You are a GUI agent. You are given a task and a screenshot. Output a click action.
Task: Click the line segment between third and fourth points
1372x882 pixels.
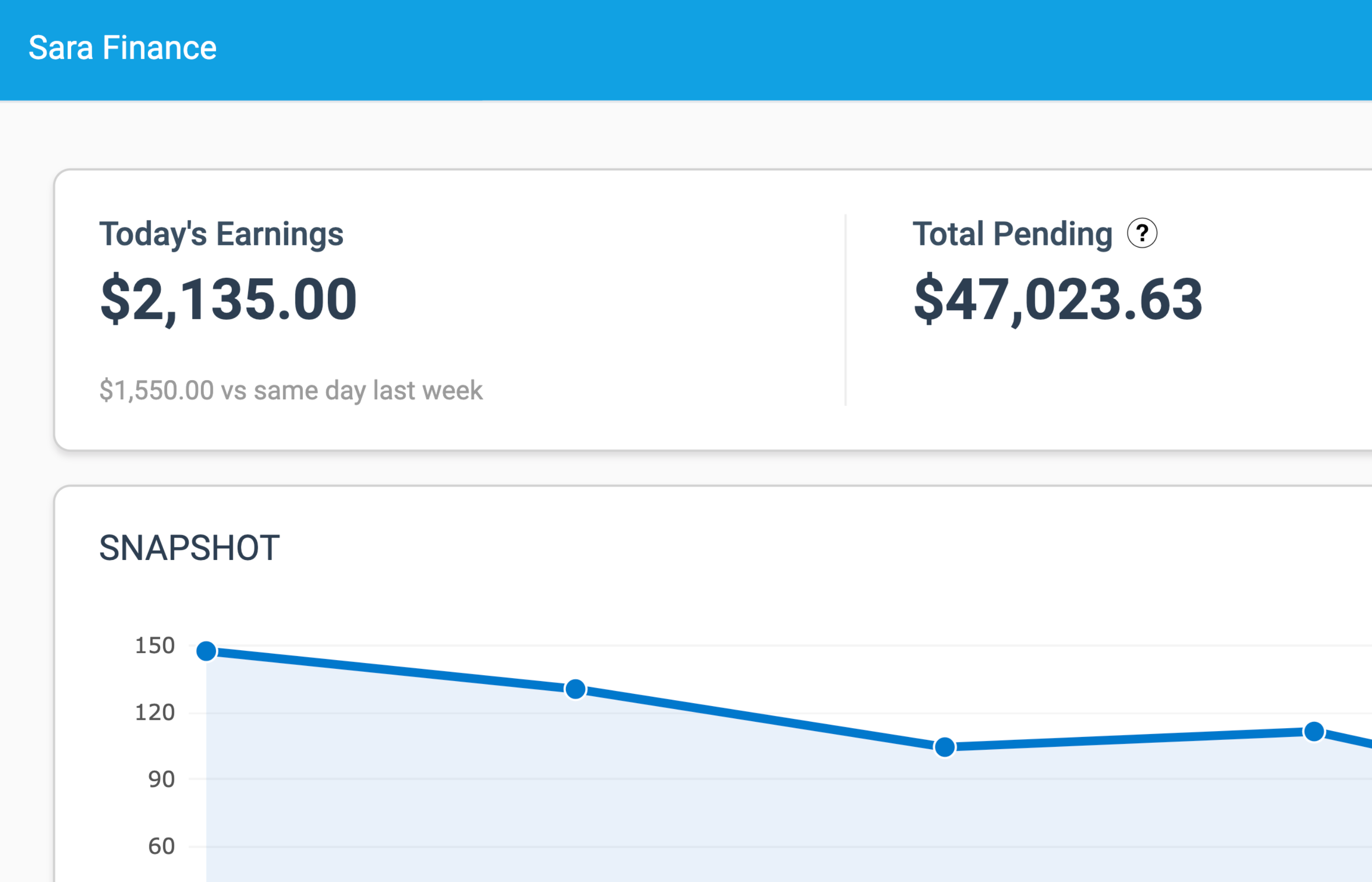[1129, 739]
